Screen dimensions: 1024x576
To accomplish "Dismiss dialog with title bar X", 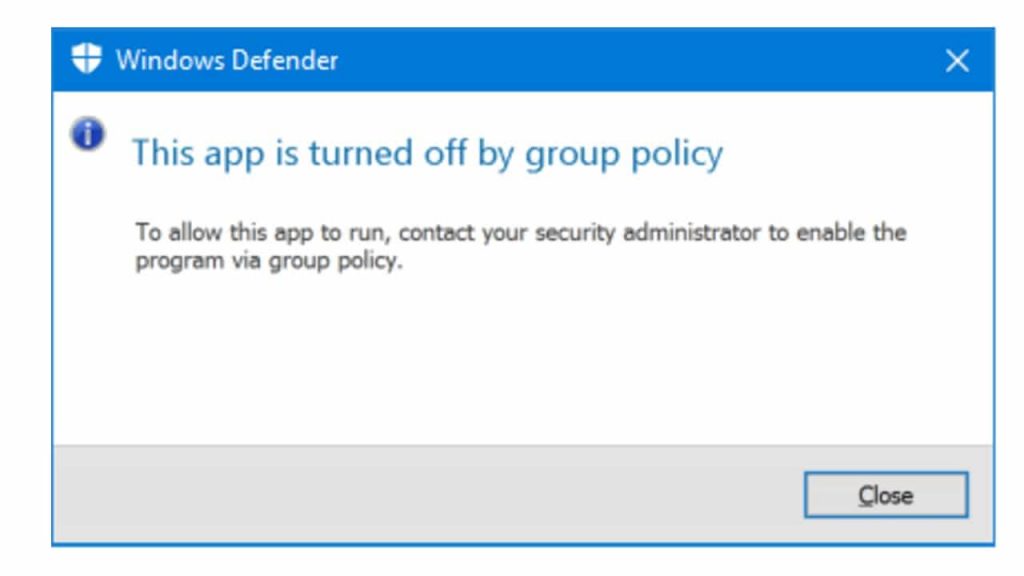I will (x=957, y=61).
